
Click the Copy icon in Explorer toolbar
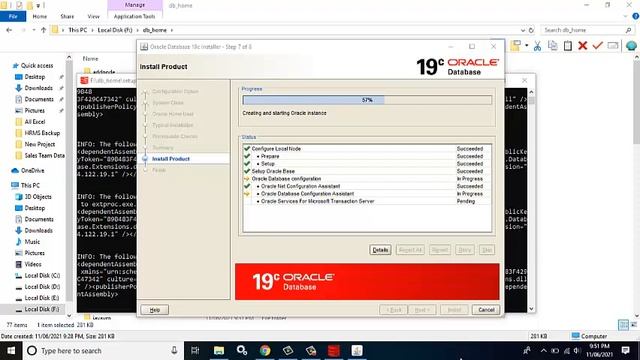click(553, 46)
